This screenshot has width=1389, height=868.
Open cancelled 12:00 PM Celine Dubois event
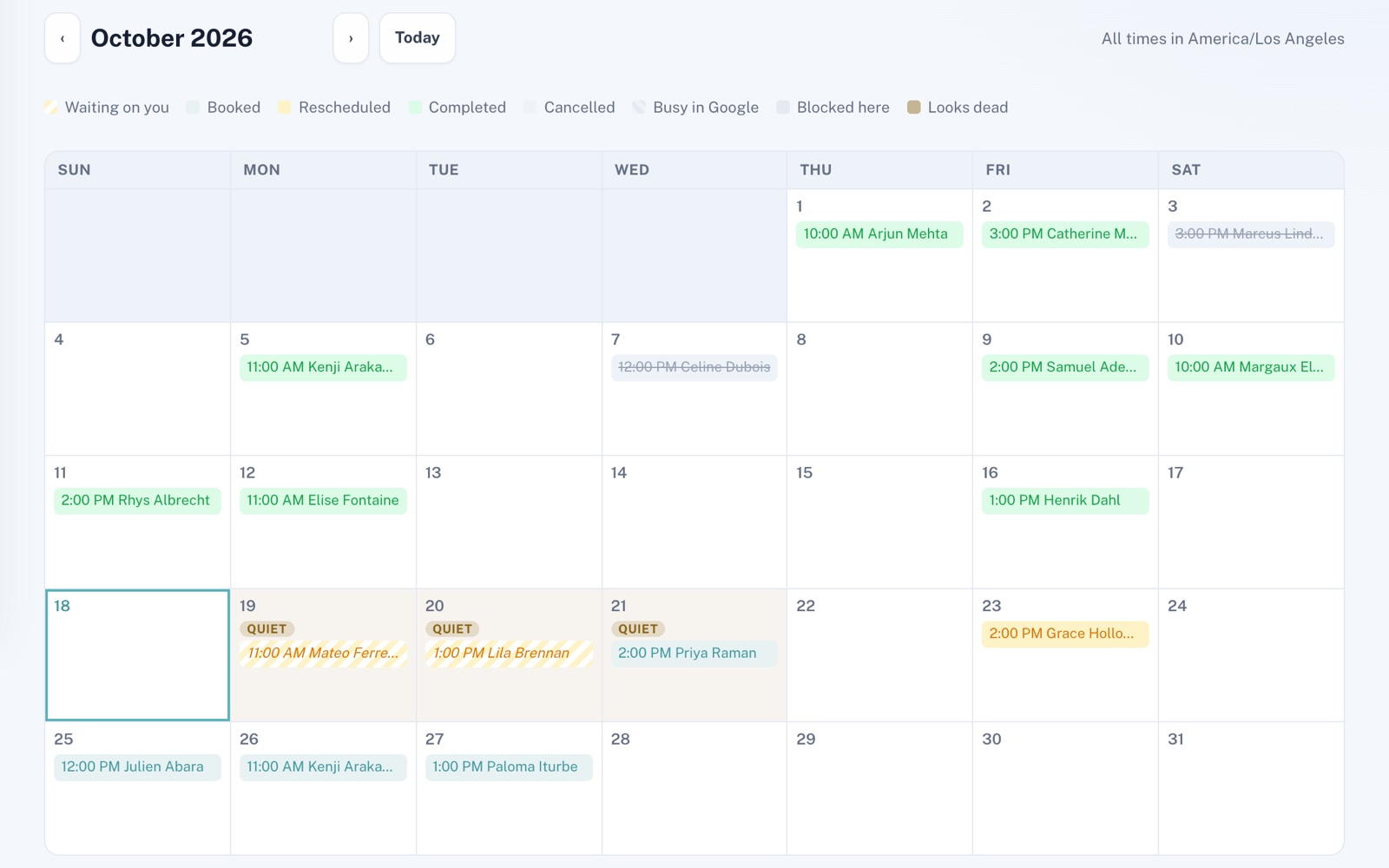(x=694, y=367)
